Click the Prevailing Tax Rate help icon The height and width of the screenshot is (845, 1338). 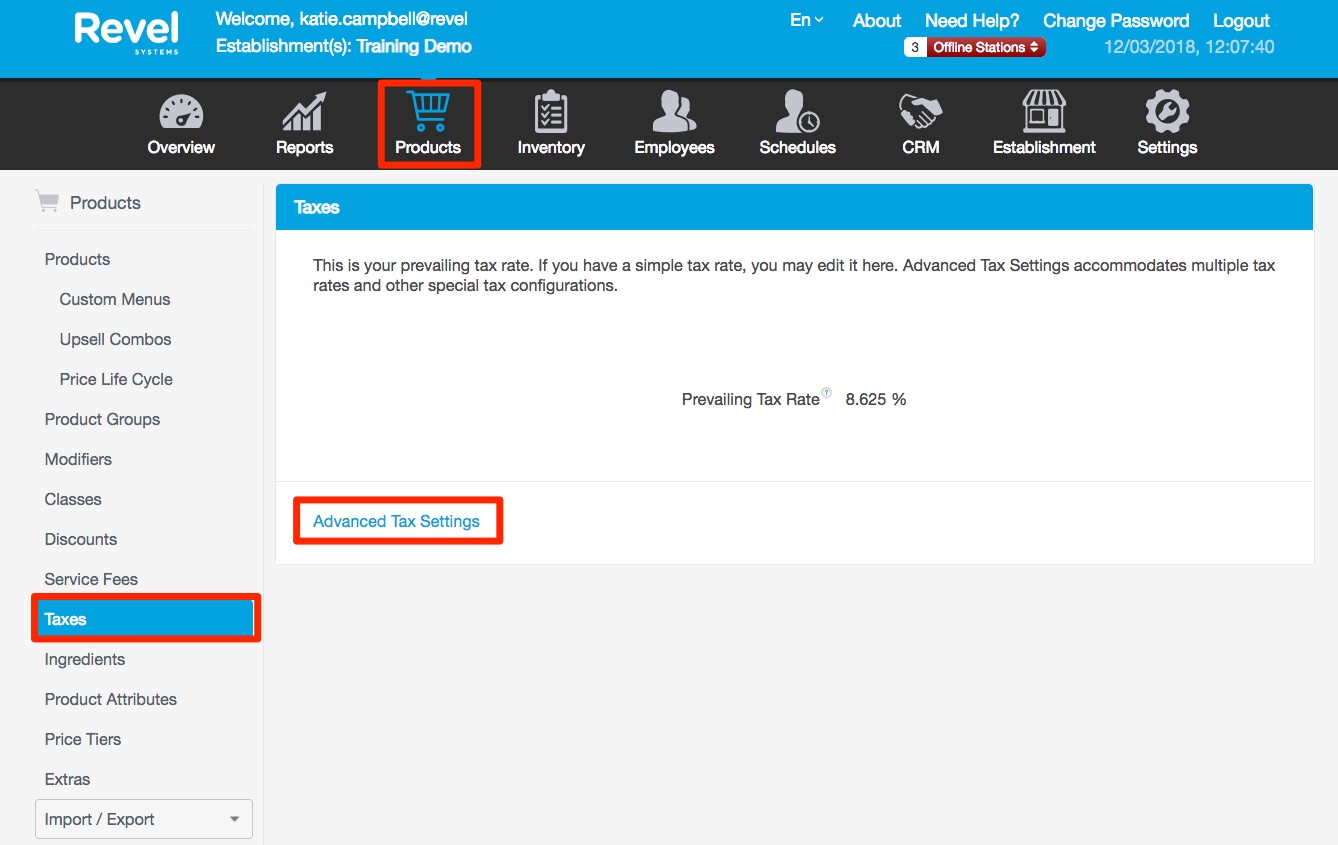coord(826,393)
